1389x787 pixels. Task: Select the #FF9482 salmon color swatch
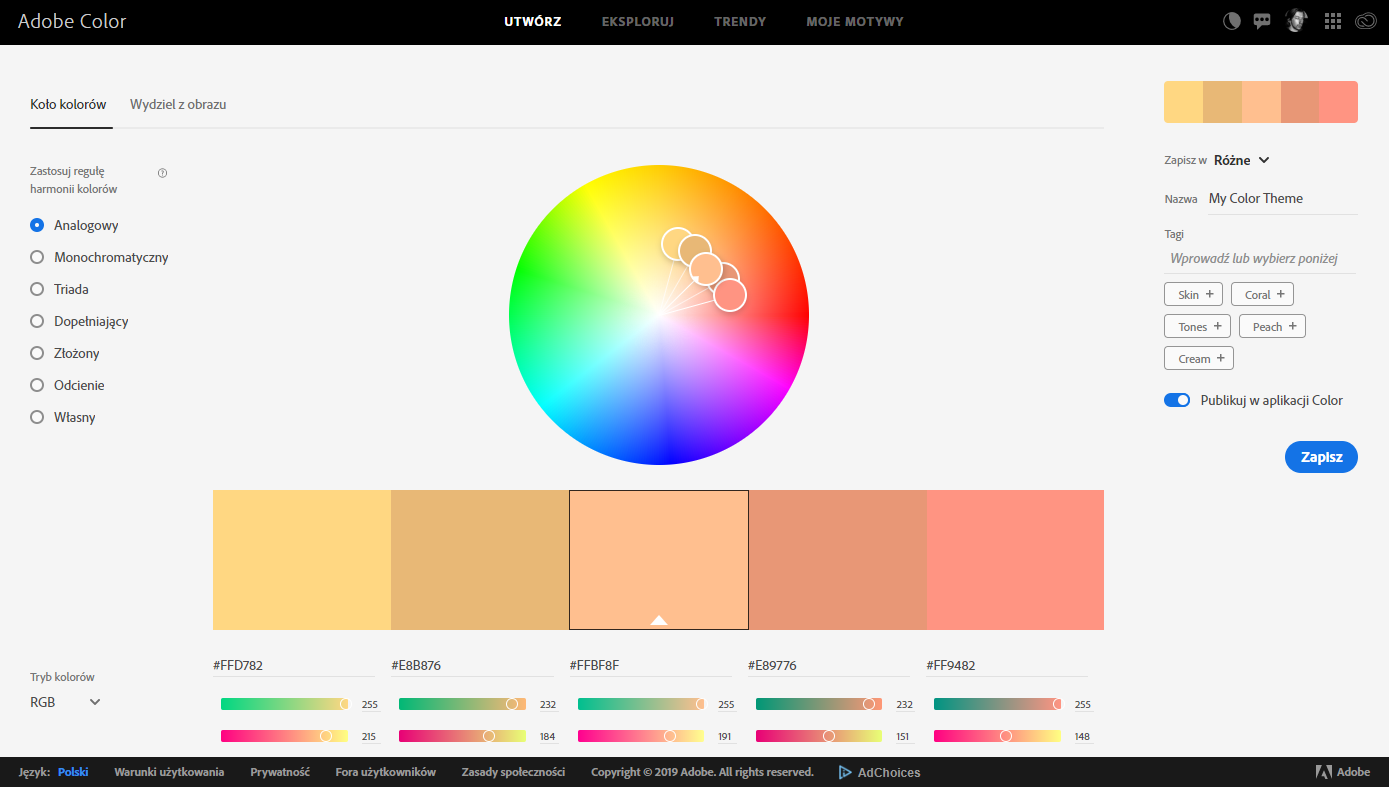tap(1015, 560)
